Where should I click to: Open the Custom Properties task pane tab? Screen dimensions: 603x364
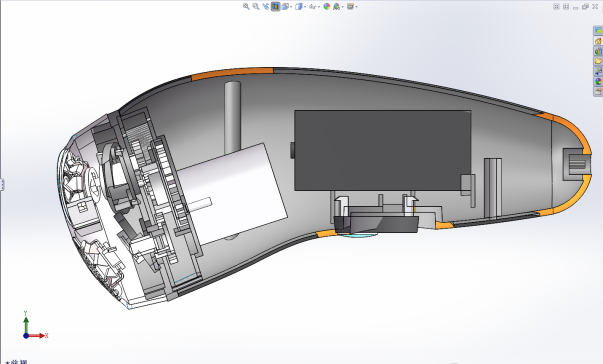[598, 91]
